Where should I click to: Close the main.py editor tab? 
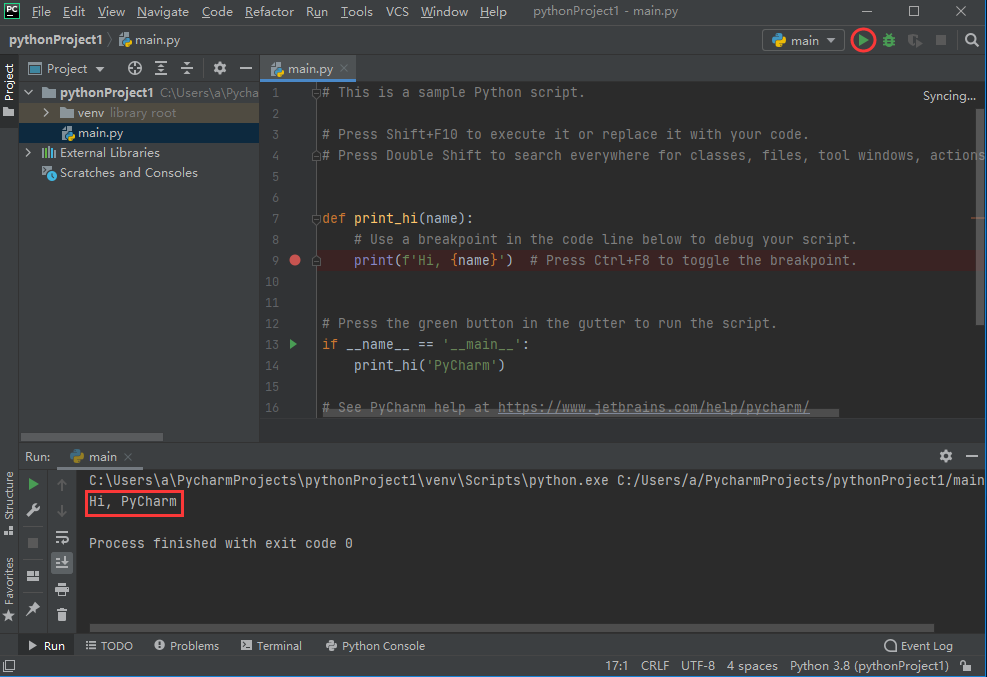[x=344, y=68]
